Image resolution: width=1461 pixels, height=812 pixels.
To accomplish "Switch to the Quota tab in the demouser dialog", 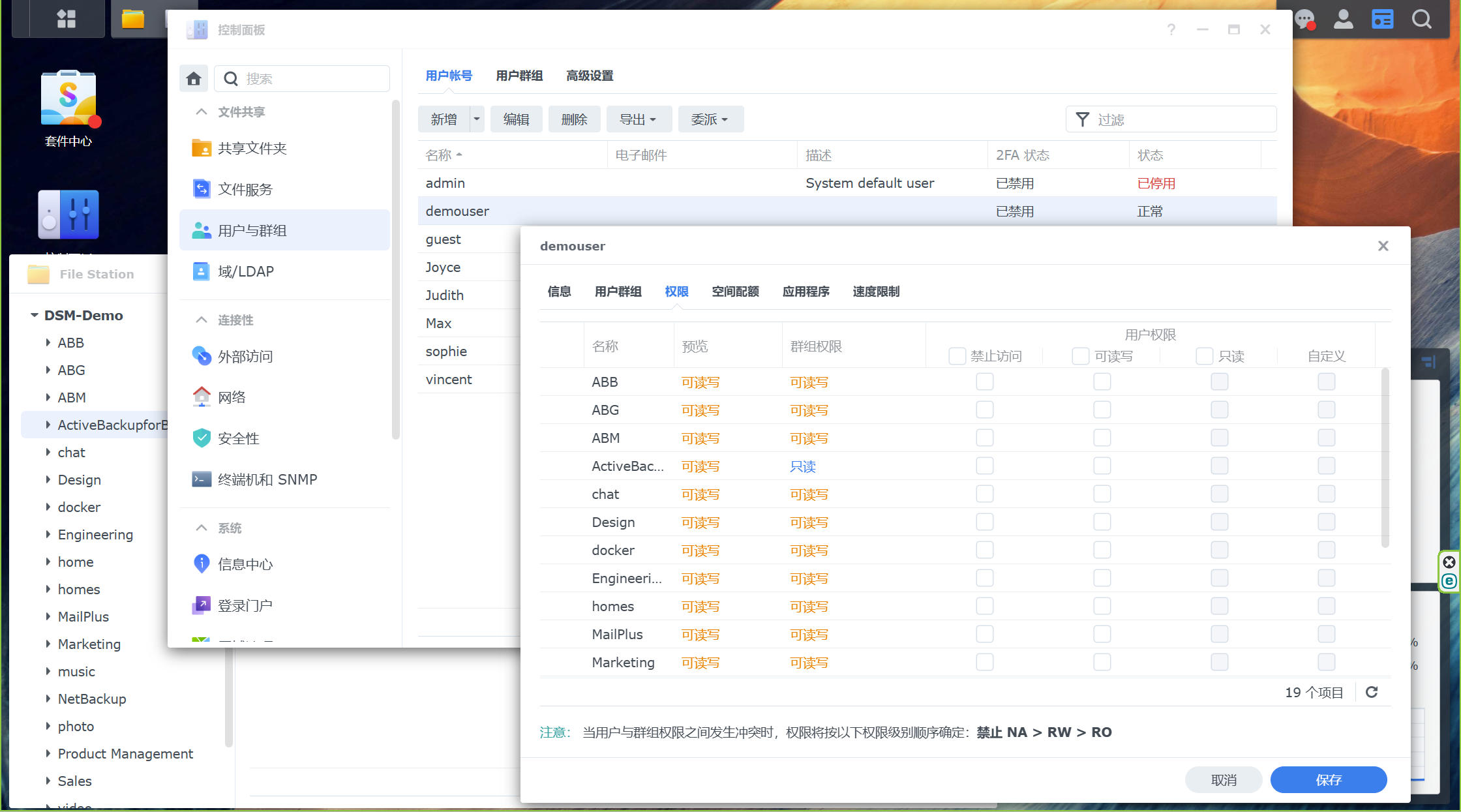I will 735,292.
